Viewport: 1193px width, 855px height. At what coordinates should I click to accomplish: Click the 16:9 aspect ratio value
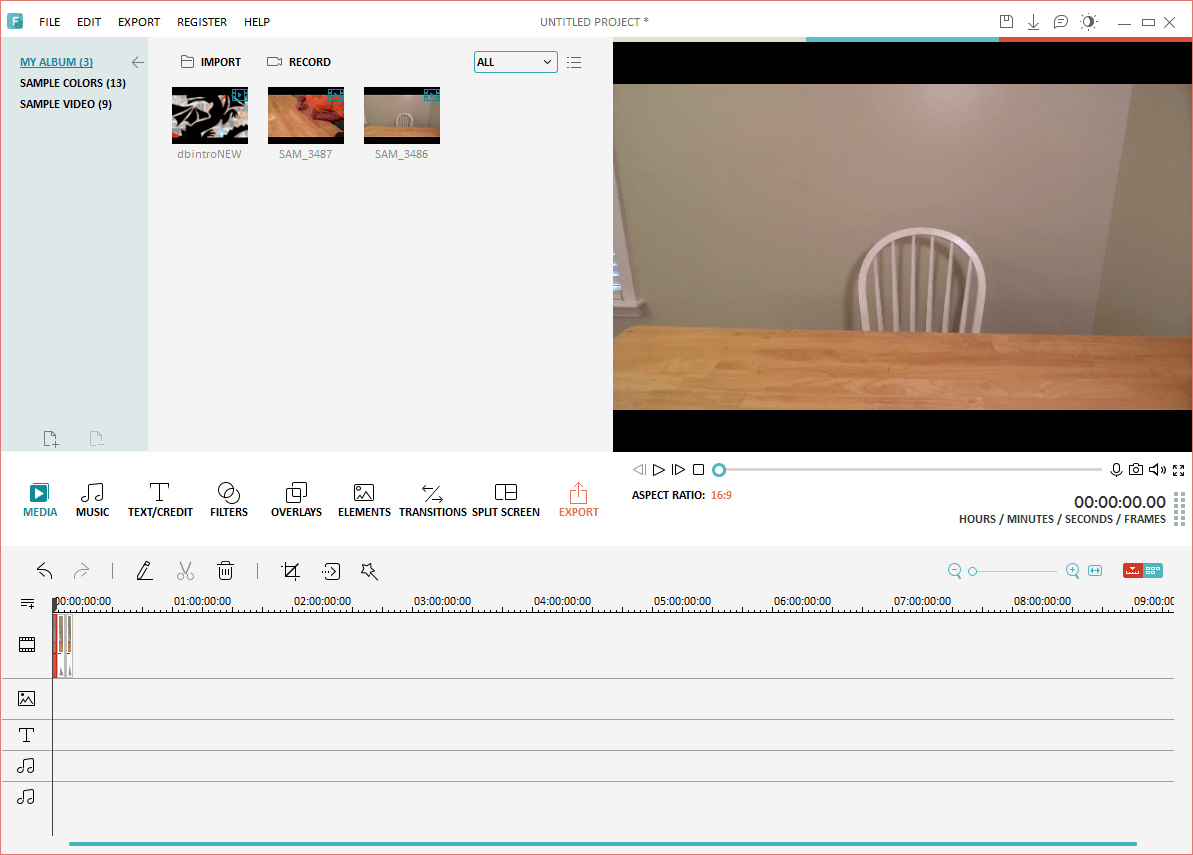point(721,495)
